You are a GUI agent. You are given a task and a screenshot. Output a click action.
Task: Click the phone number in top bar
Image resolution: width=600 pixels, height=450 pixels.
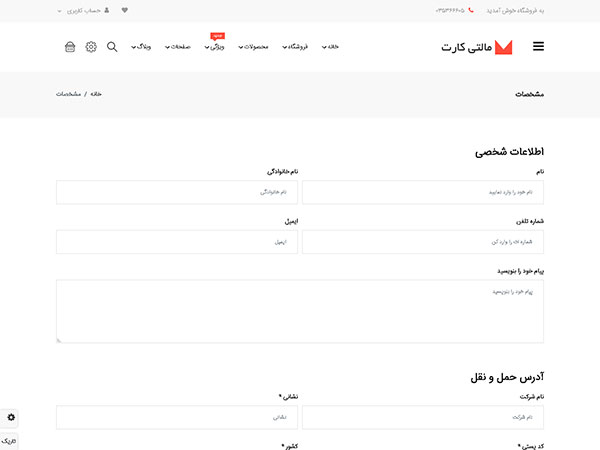pyautogui.click(x=450, y=10)
